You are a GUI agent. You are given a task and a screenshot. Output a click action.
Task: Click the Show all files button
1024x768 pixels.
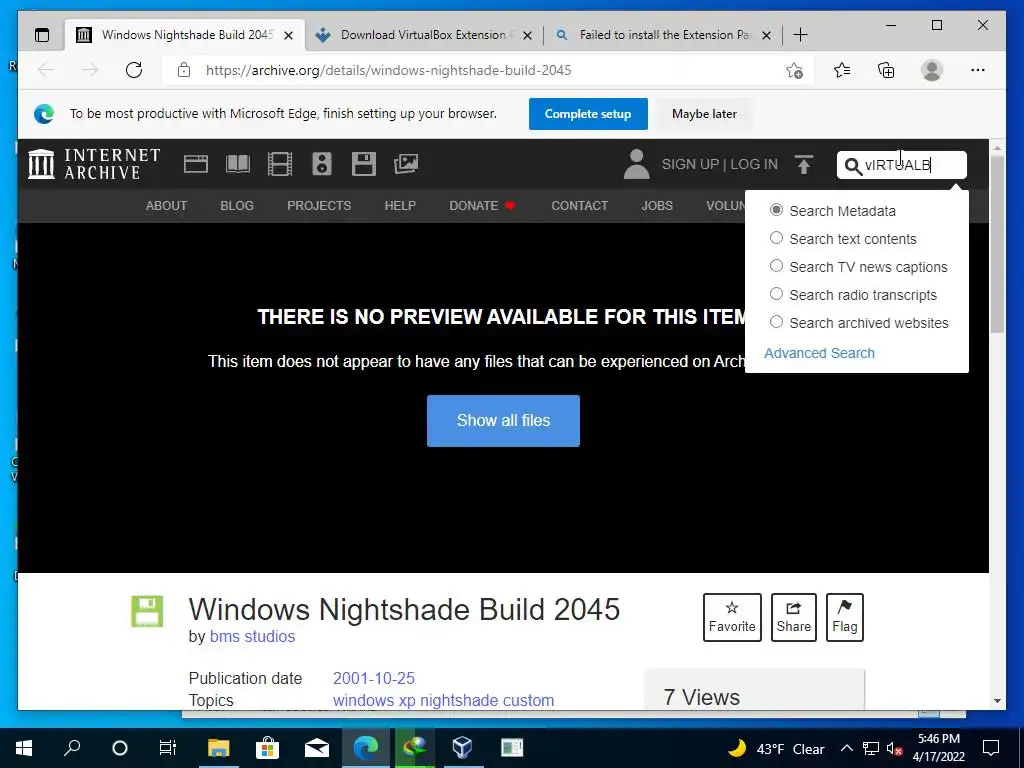coord(503,421)
